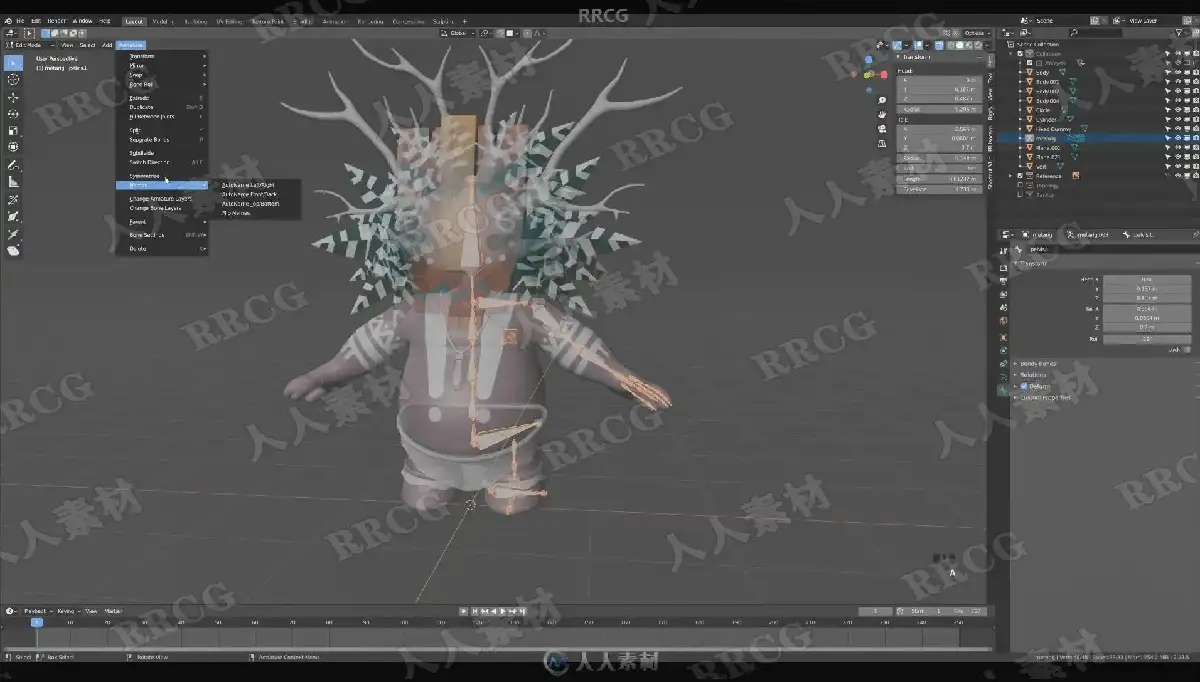Switch to the UV Editing workspace tab
Screen dimensions: 1200x682
coord(228,21)
